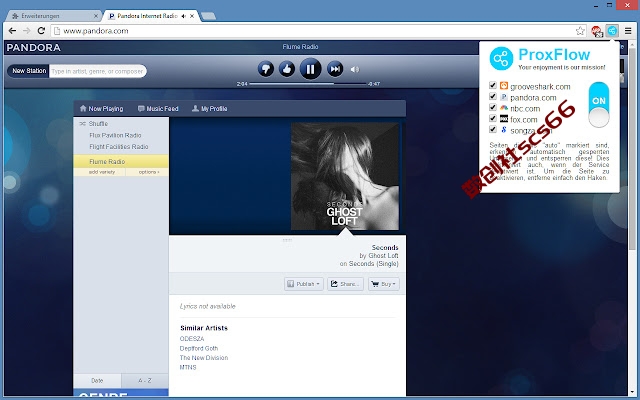Click the thumbs down button
This screenshot has width=640, height=400.
click(265, 69)
